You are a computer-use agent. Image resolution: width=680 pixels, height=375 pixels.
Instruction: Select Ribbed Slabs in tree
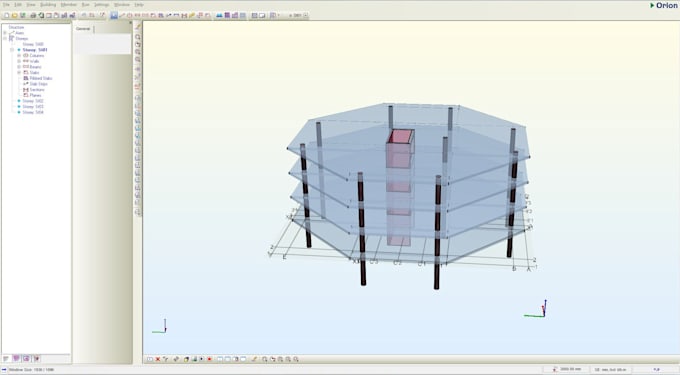[41, 78]
